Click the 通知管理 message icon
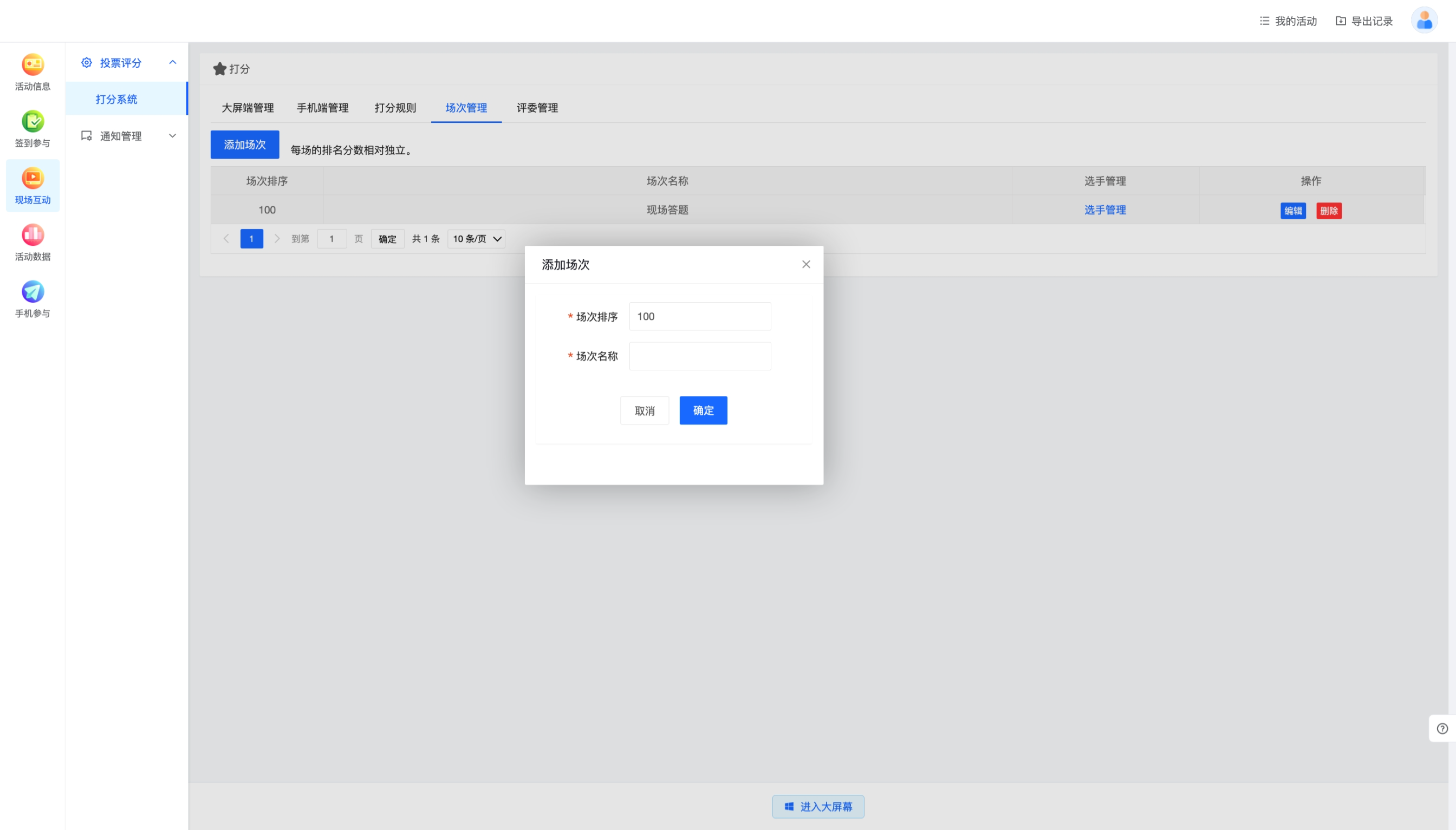This screenshot has height=830, width=1456. coord(86,136)
